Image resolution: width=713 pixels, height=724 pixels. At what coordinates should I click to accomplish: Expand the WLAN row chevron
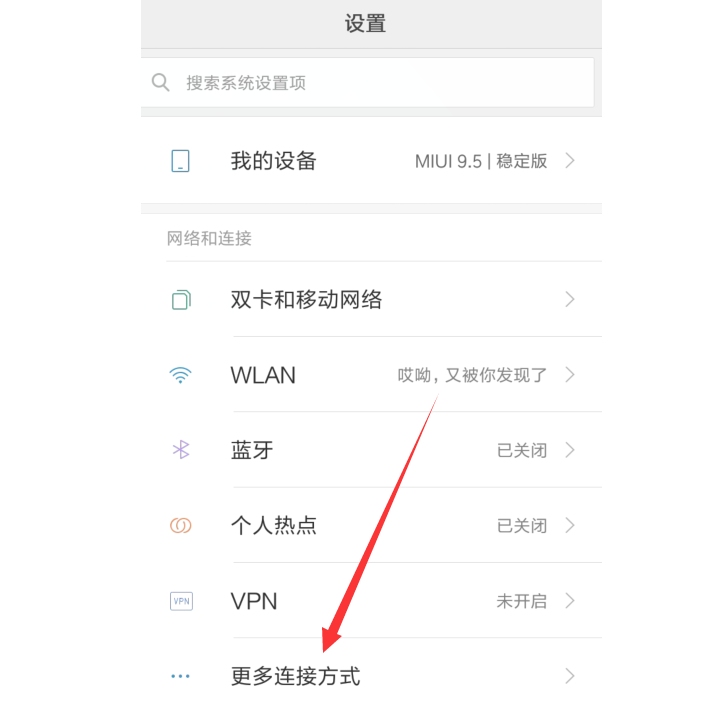tap(570, 375)
